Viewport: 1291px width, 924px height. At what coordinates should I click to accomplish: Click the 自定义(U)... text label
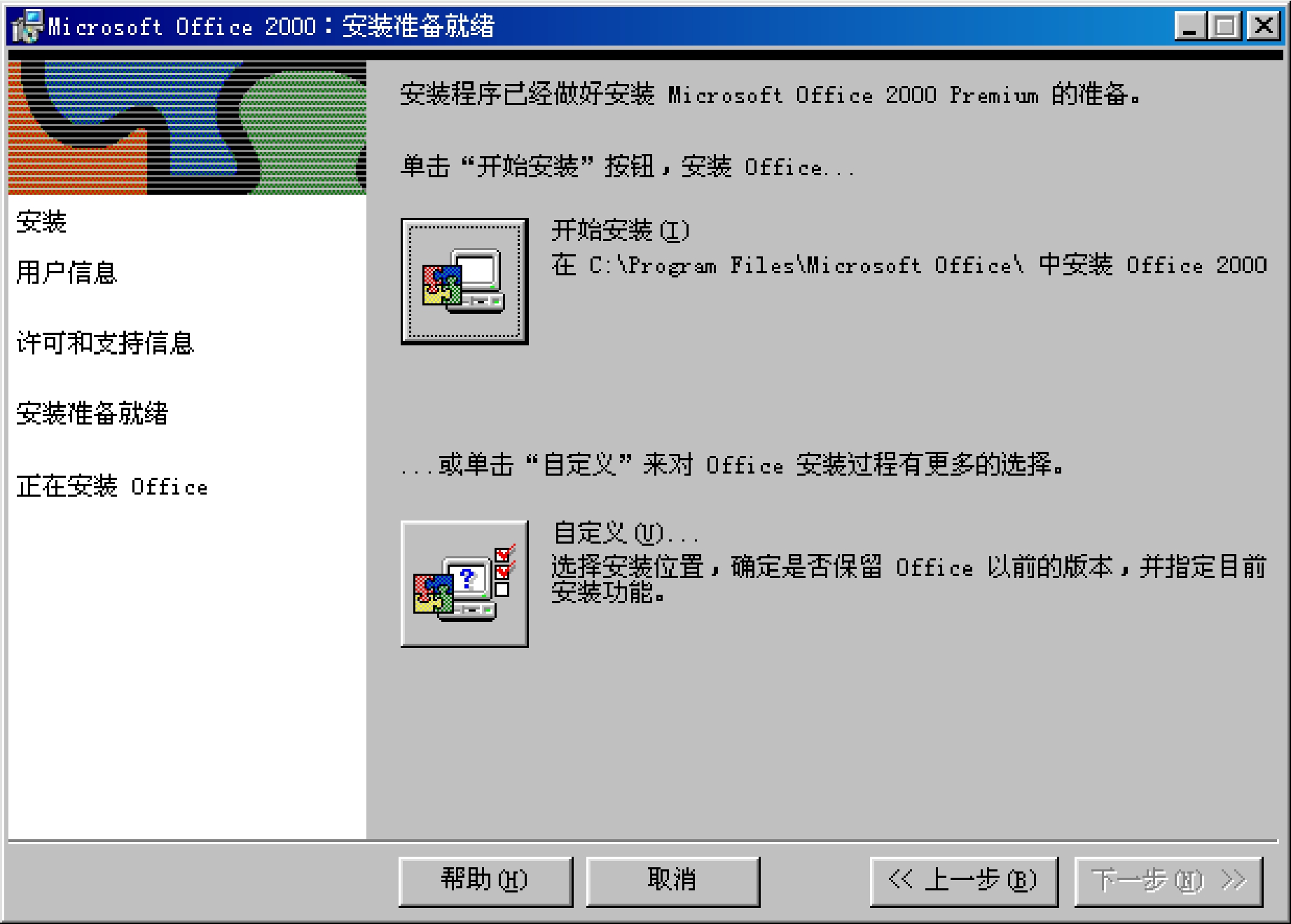(626, 534)
